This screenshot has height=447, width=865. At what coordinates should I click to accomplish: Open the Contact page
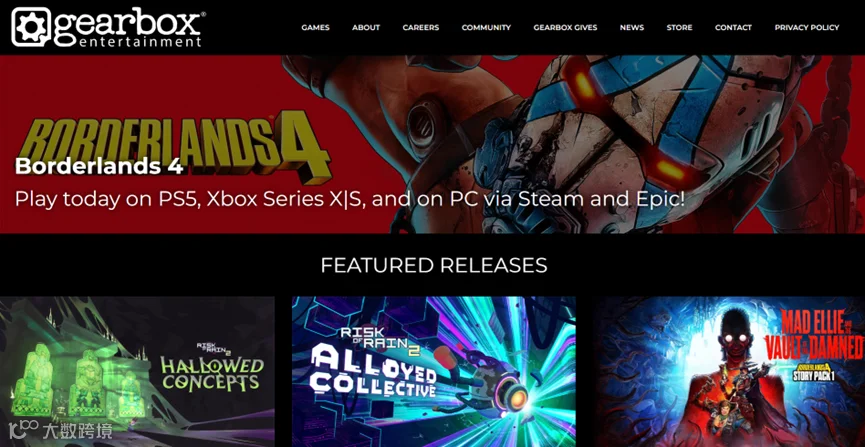[733, 27]
